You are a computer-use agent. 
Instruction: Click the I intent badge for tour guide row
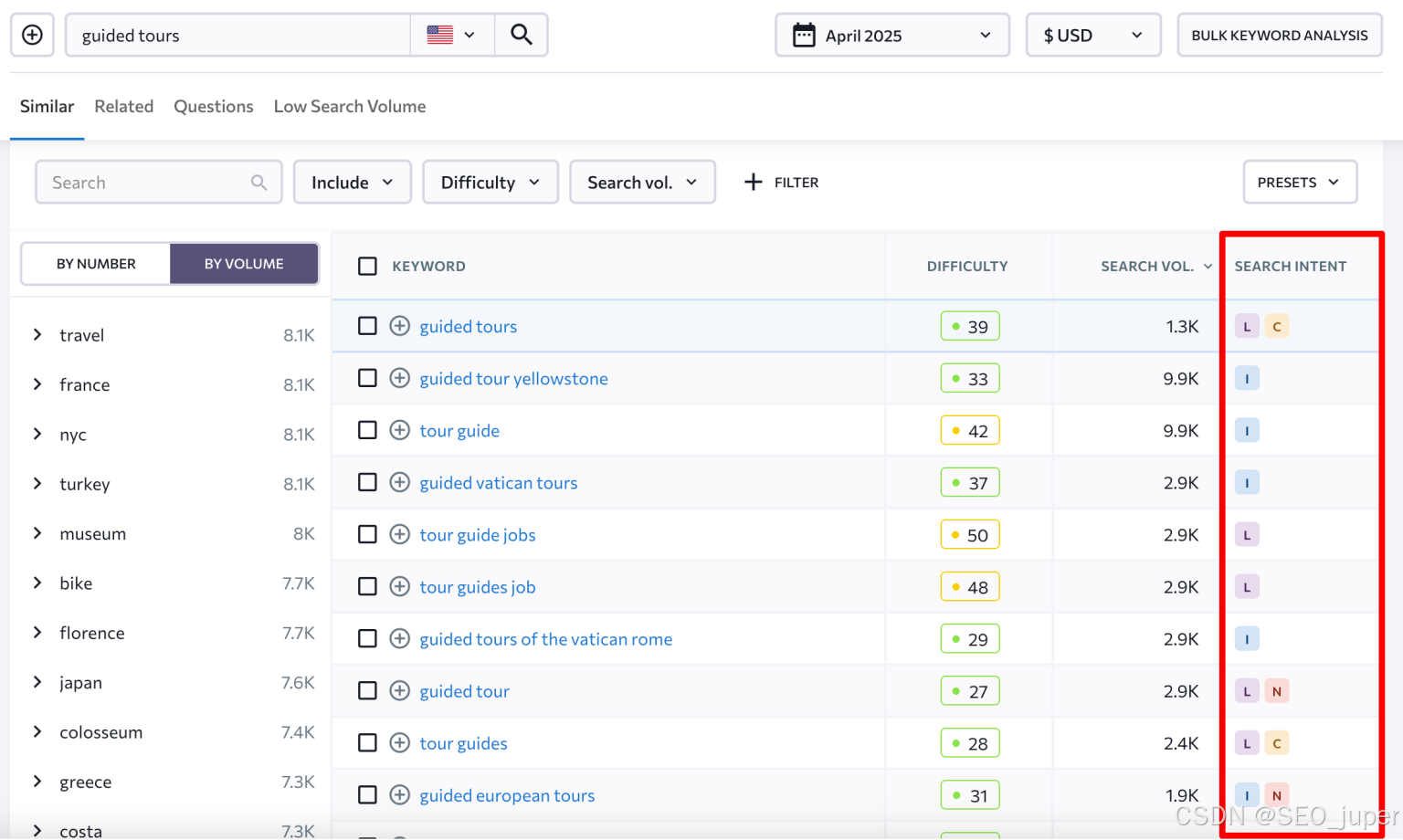tap(1247, 430)
